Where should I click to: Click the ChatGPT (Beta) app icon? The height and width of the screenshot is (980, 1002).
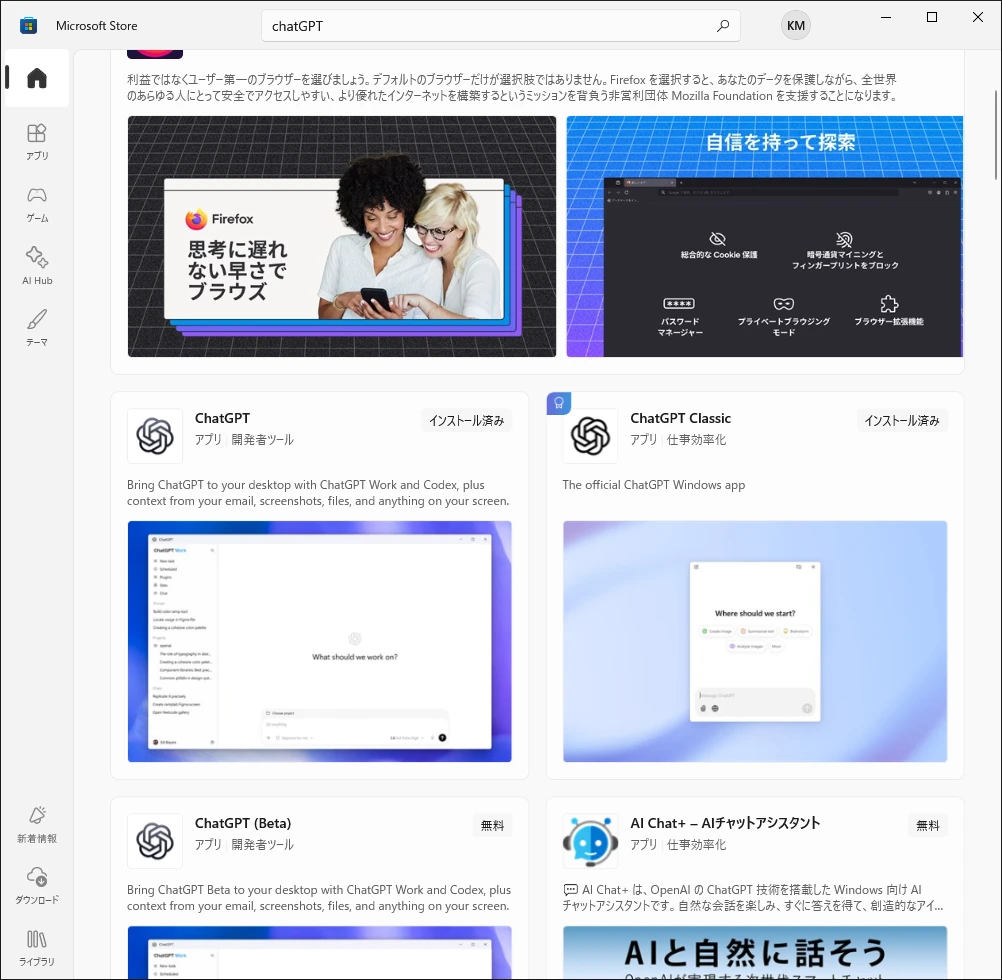[155, 841]
